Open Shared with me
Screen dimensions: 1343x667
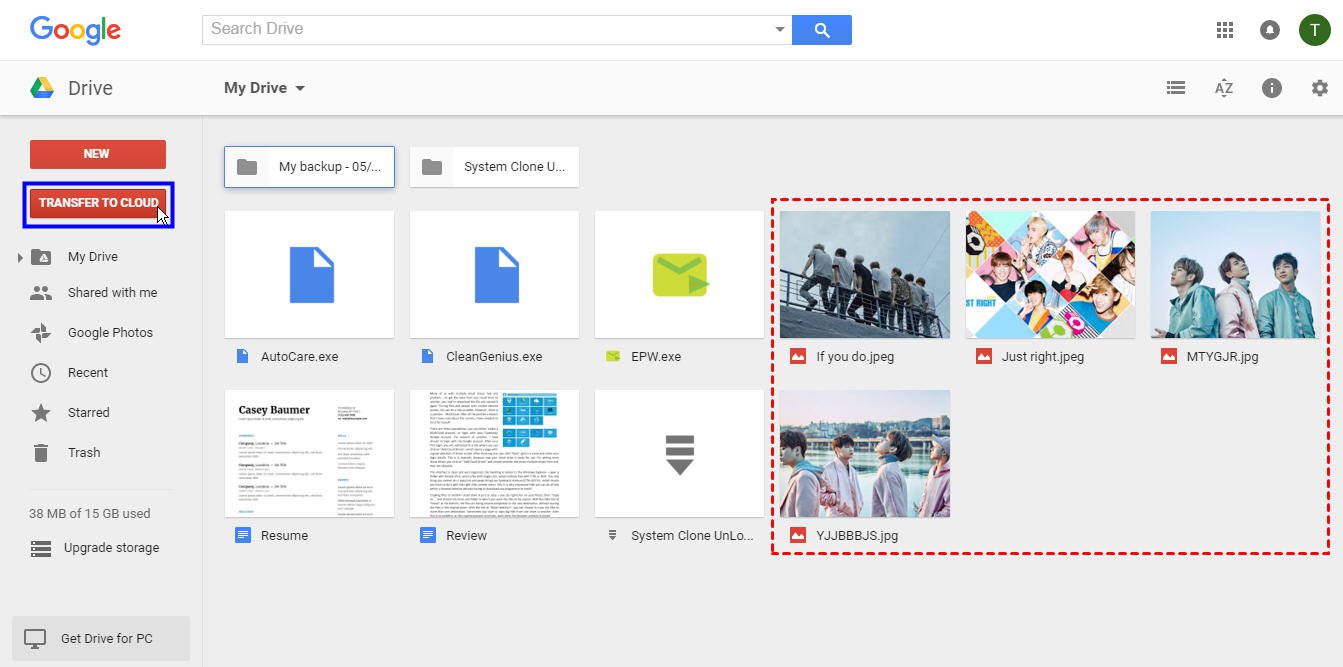113,293
